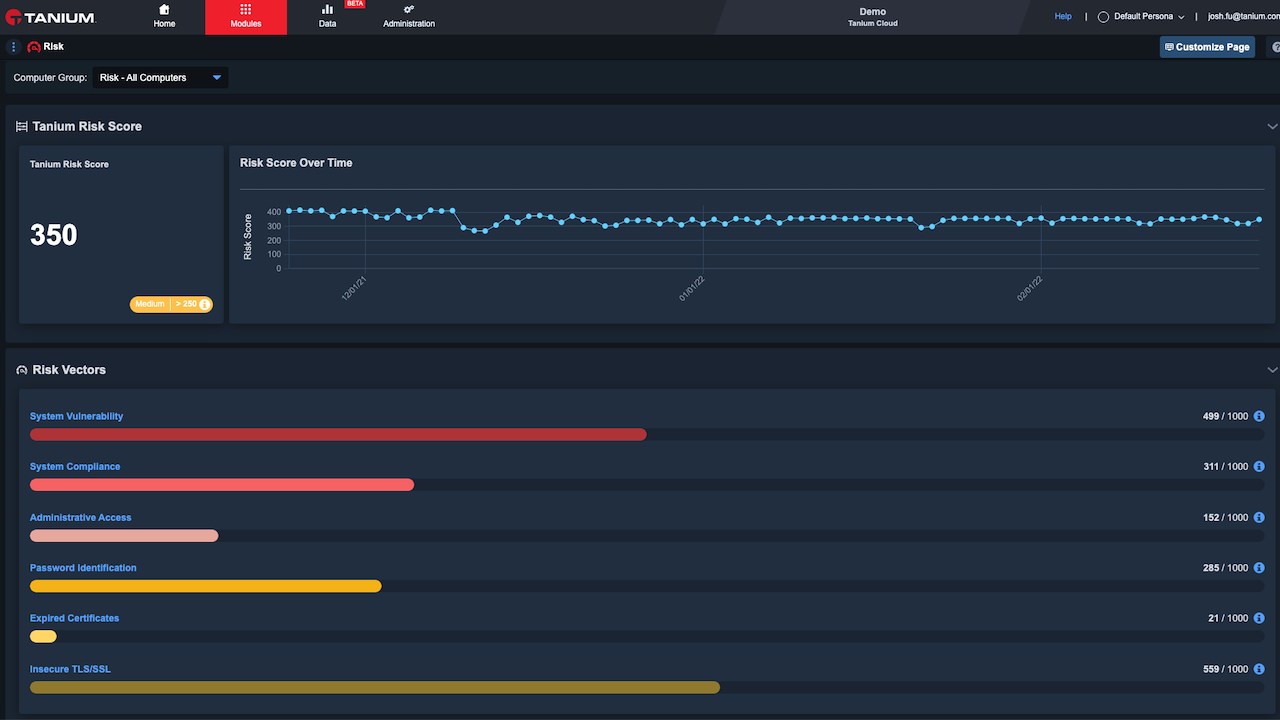1280x720 pixels.
Task: Click the last data point on risk chart
Action: coord(1259,219)
